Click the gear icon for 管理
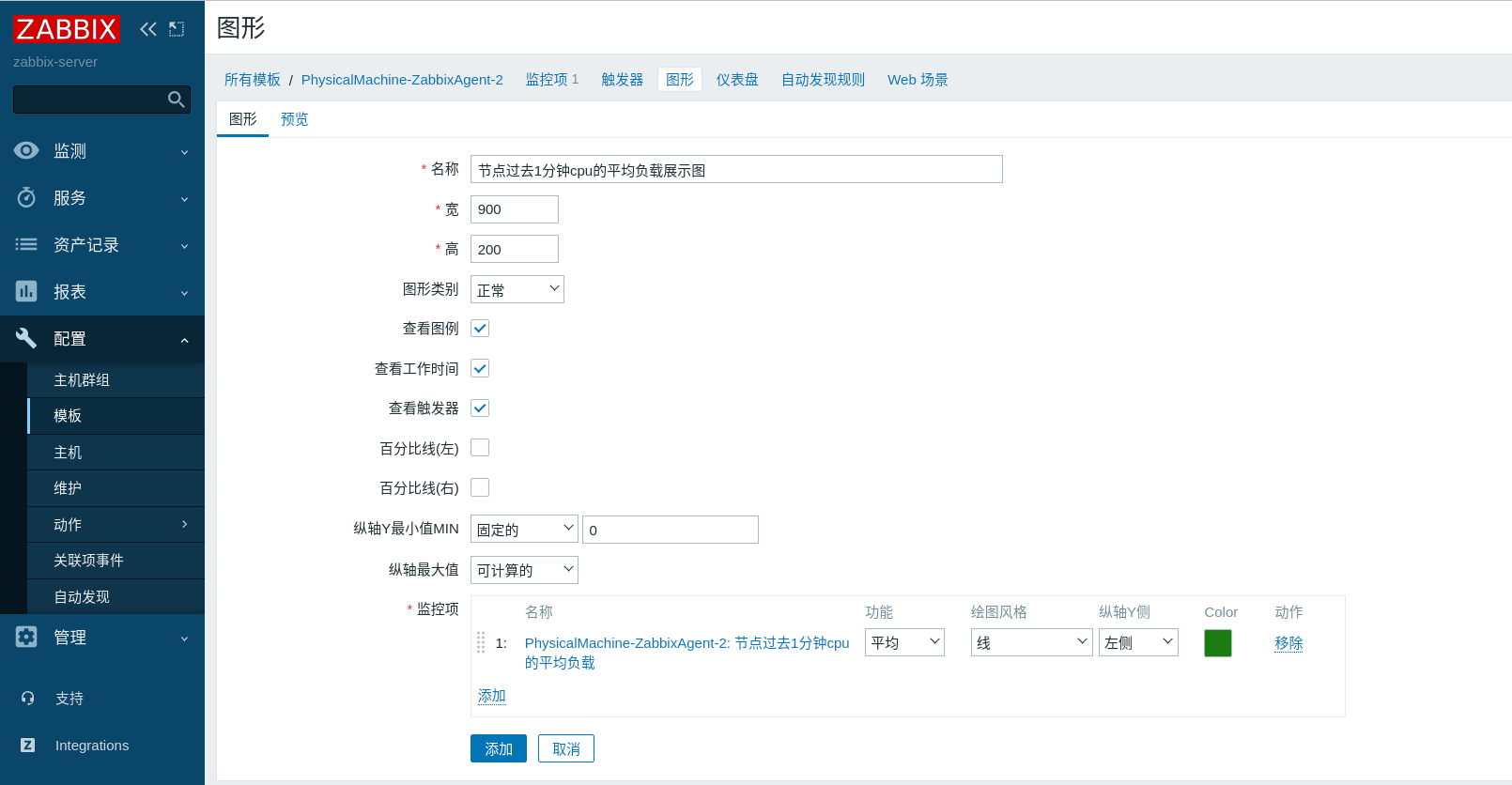Image resolution: width=1512 pixels, height=785 pixels. (x=26, y=637)
